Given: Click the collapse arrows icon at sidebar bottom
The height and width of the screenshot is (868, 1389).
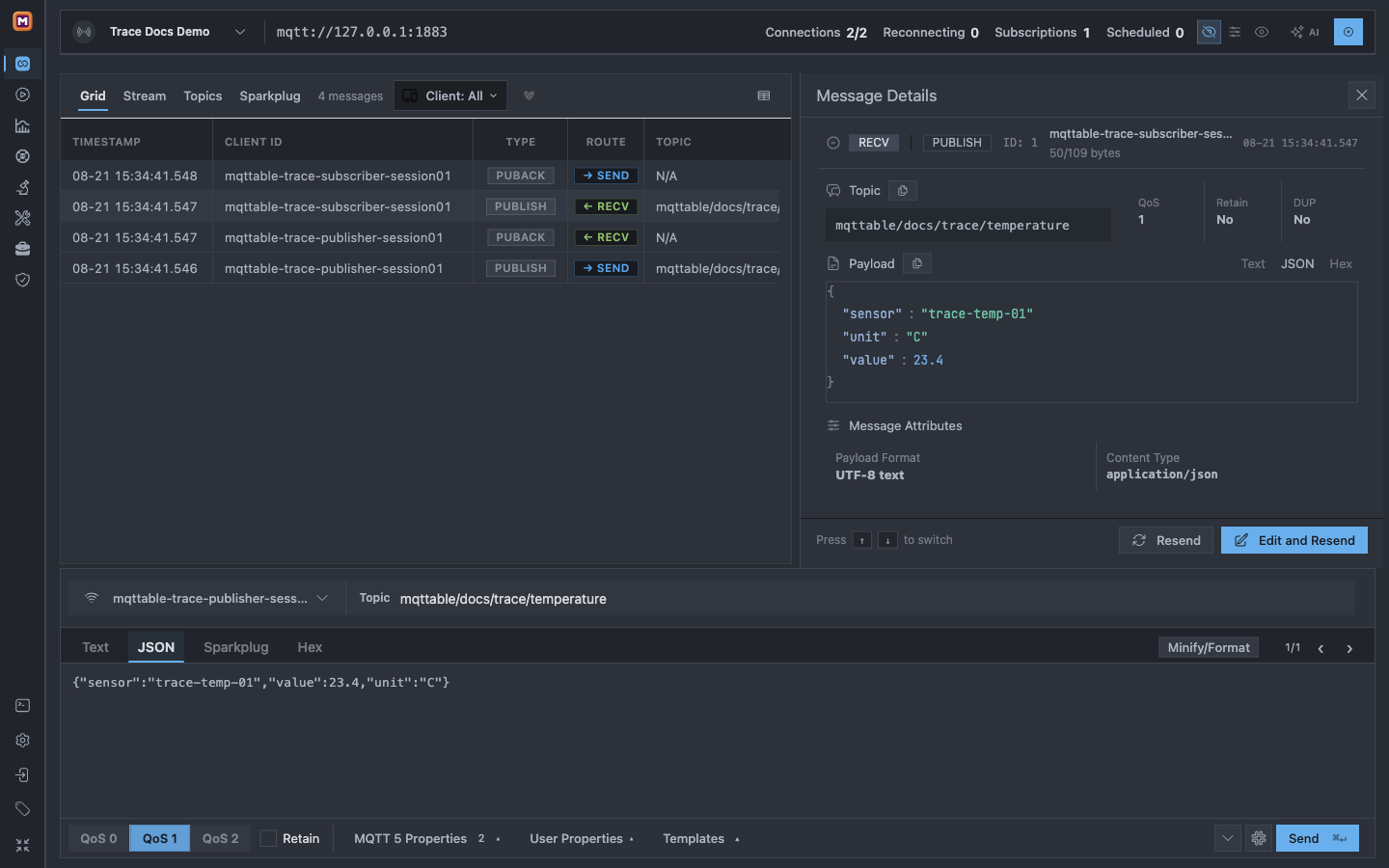Looking at the screenshot, I should coord(22,845).
